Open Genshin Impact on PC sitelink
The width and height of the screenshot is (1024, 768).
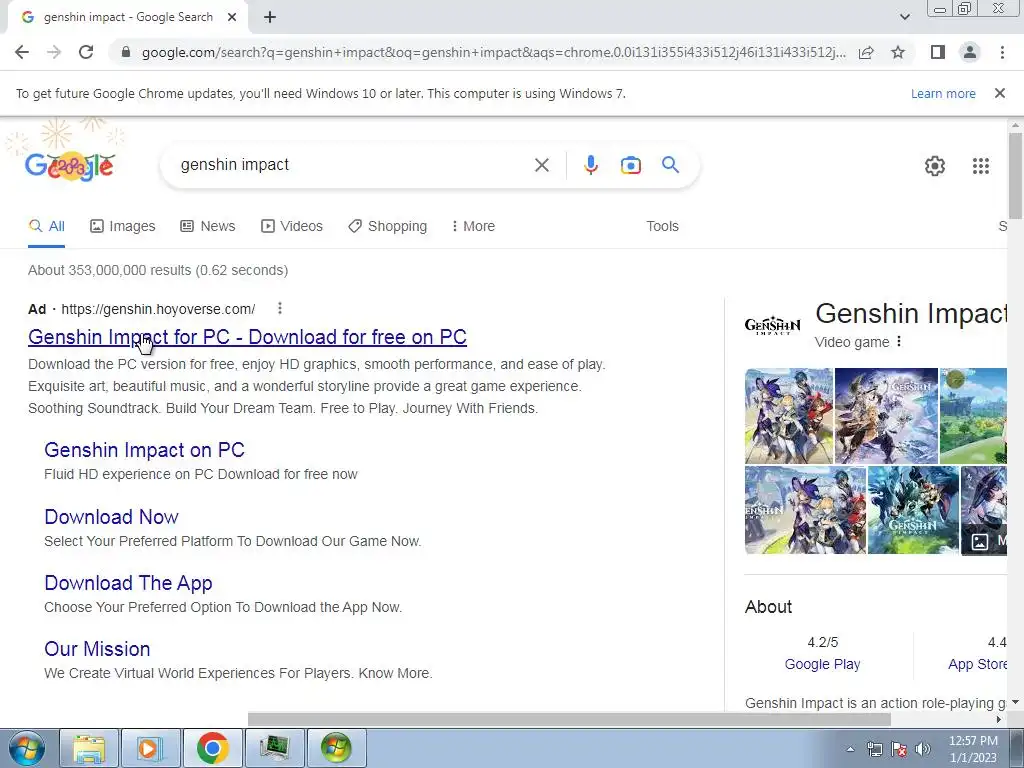144,450
